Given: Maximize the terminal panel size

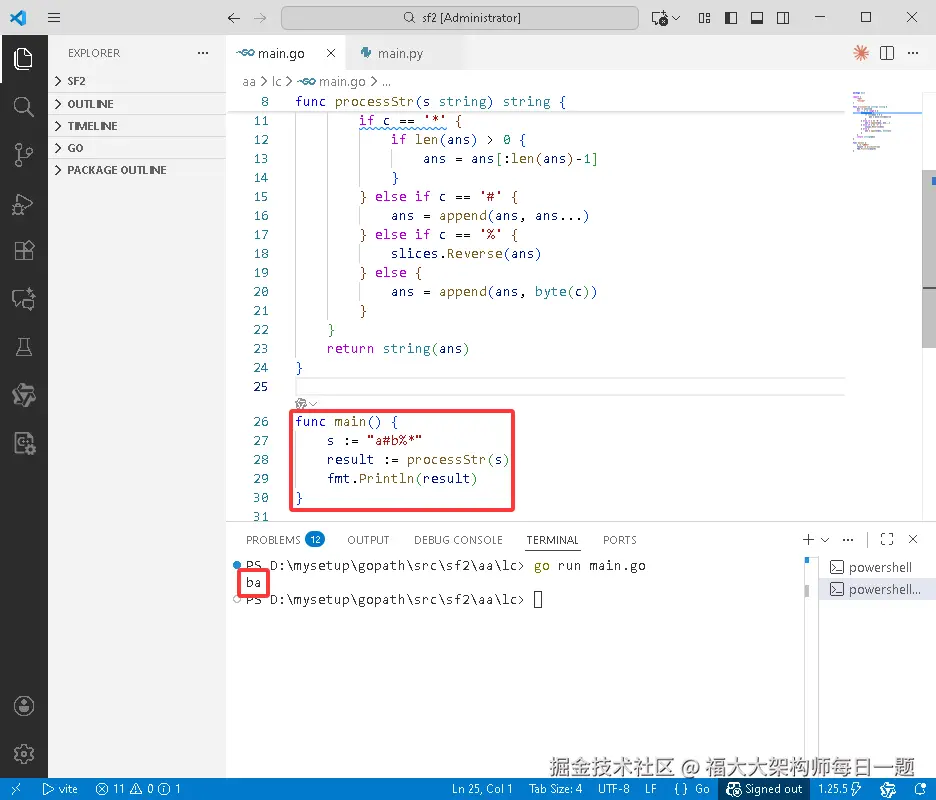Looking at the screenshot, I should click(887, 540).
